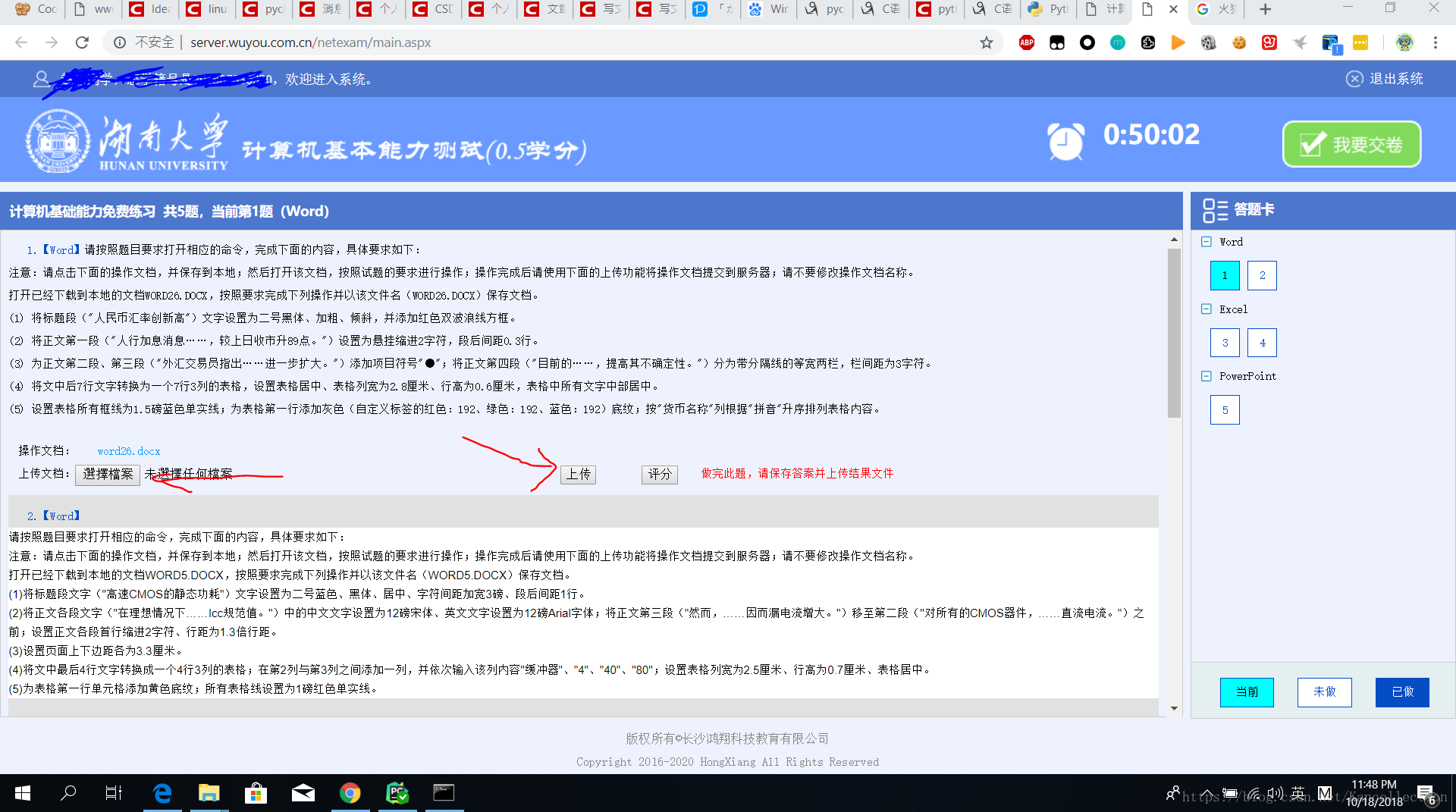Image resolution: width=1456 pixels, height=812 pixels.
Task: Click the black circle extension icon
Action: point(1087,42)
